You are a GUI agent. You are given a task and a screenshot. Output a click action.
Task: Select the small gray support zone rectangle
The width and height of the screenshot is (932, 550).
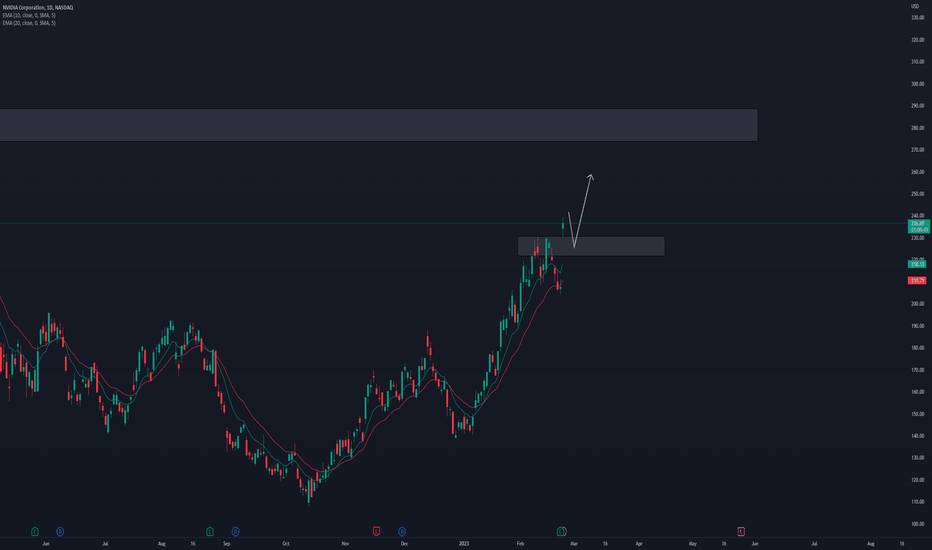coord(591,246)
